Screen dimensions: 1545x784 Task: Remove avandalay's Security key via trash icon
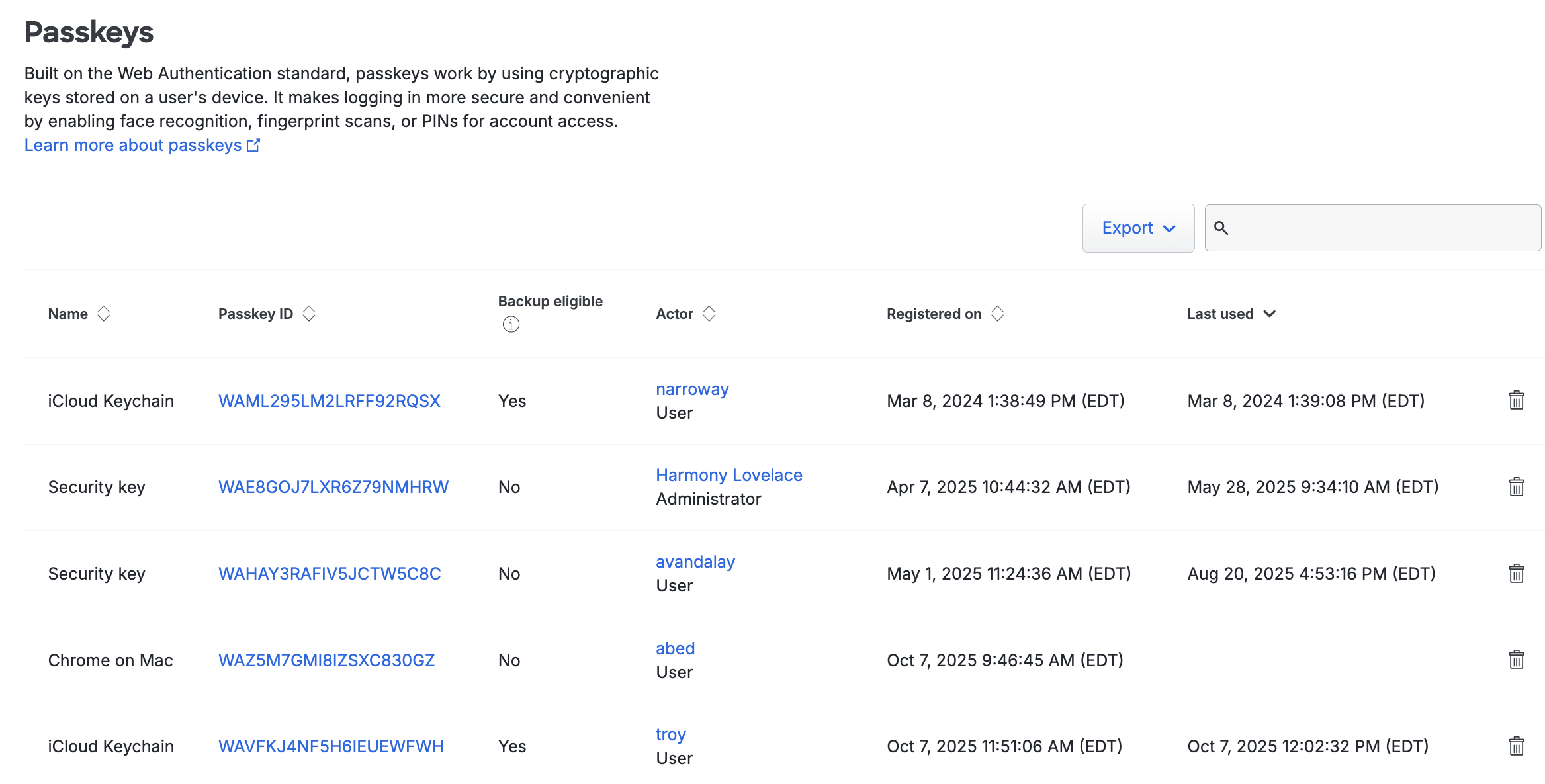click(1516, 573)
